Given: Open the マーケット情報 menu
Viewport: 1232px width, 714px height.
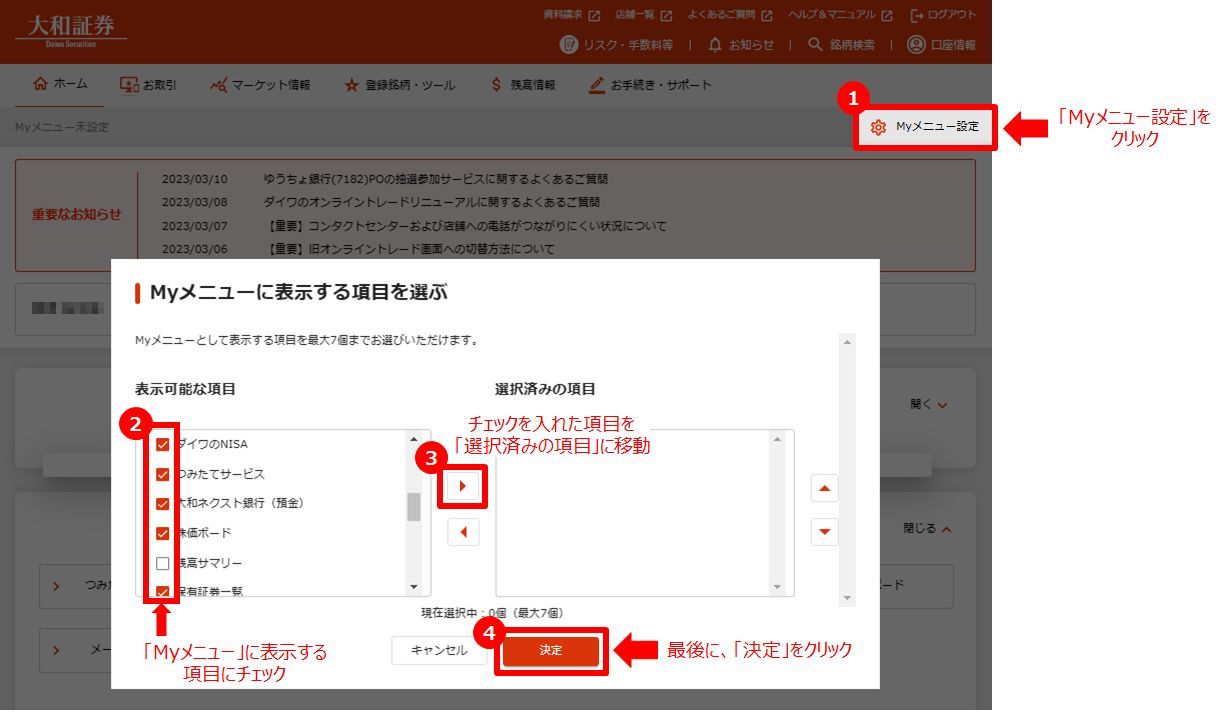Looking at the screenshot, I should (x=260, y=85).
